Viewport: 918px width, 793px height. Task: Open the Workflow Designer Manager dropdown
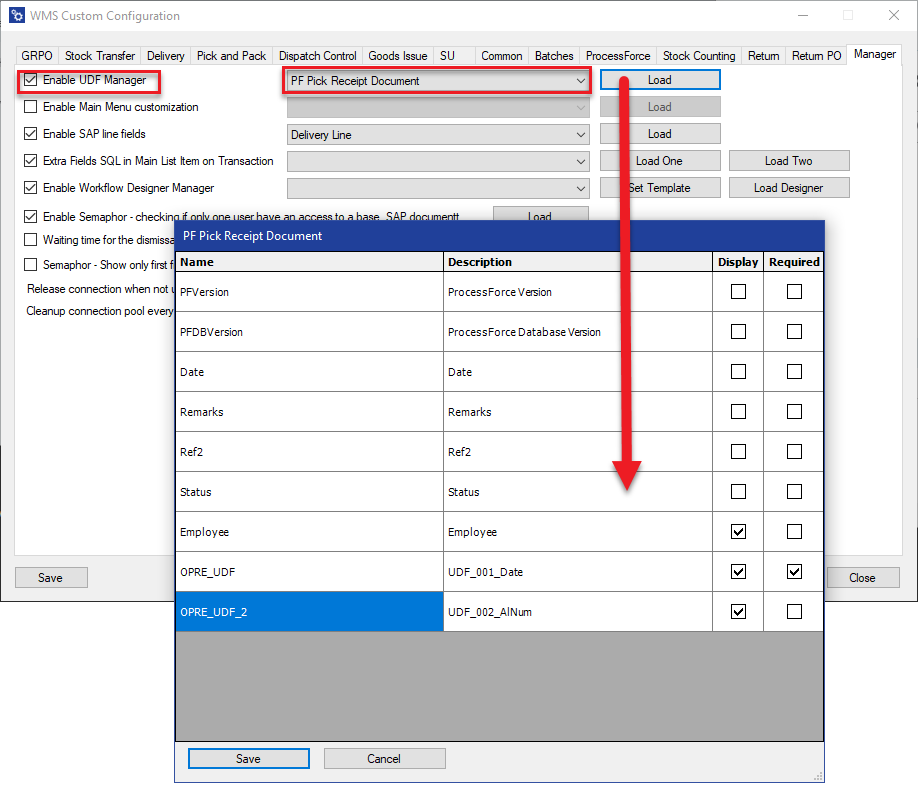[580, 188]
